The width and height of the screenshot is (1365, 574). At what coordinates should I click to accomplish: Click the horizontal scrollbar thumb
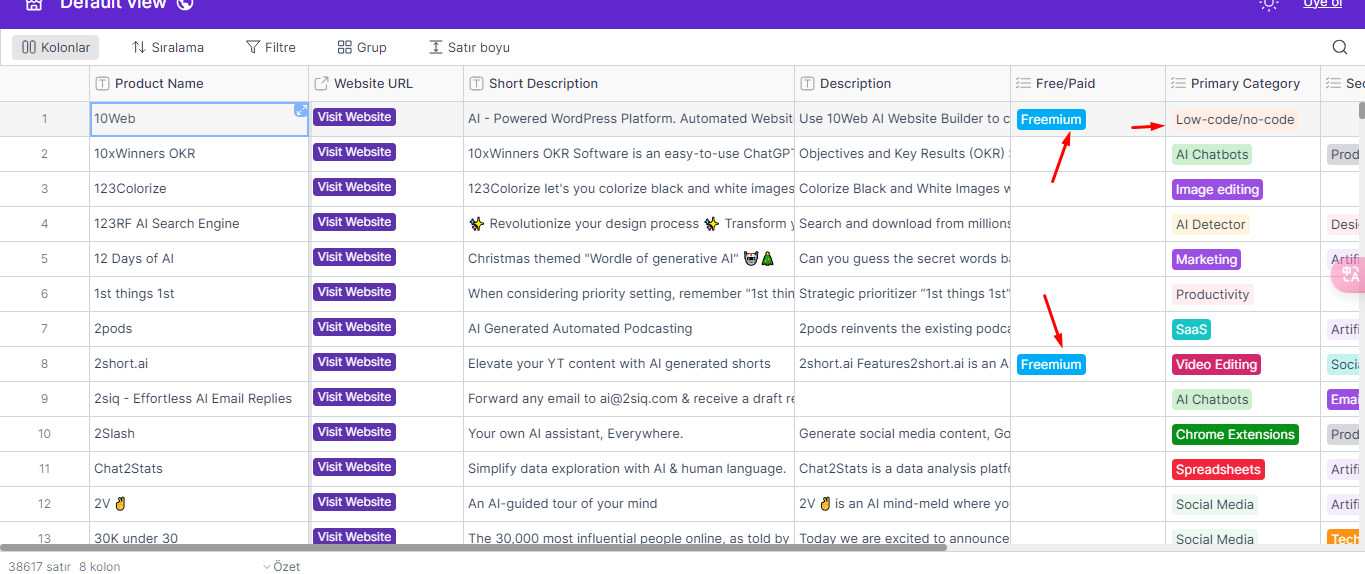(473, 548)
